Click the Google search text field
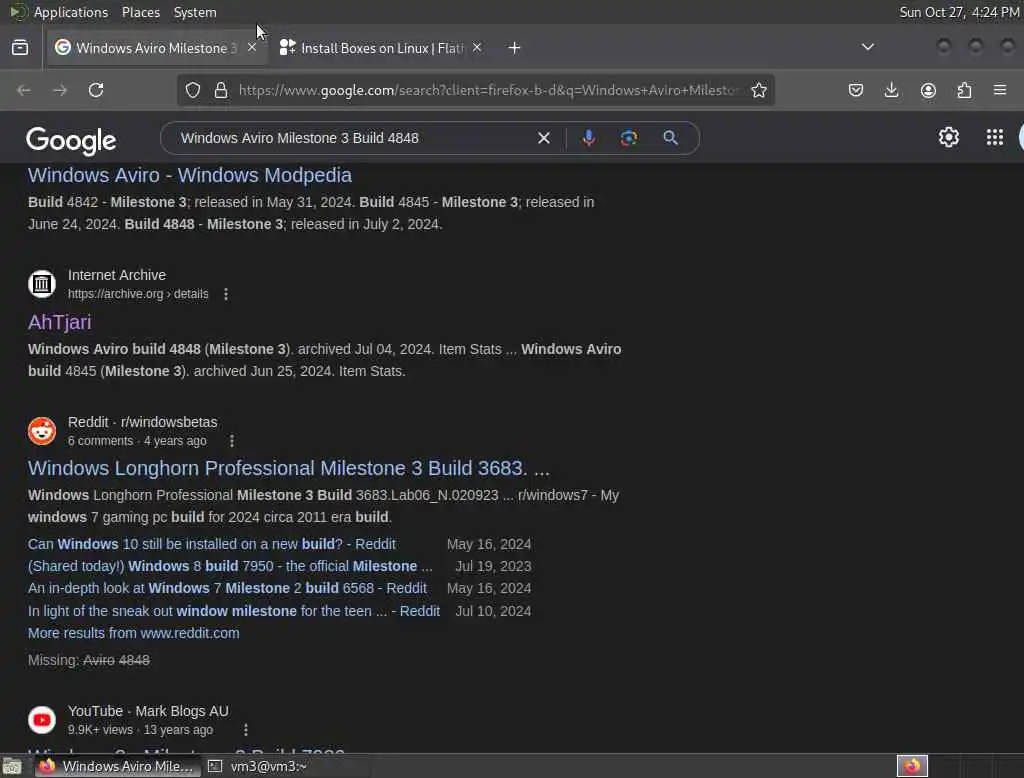 pyautogui.click(x=353, y=138)
